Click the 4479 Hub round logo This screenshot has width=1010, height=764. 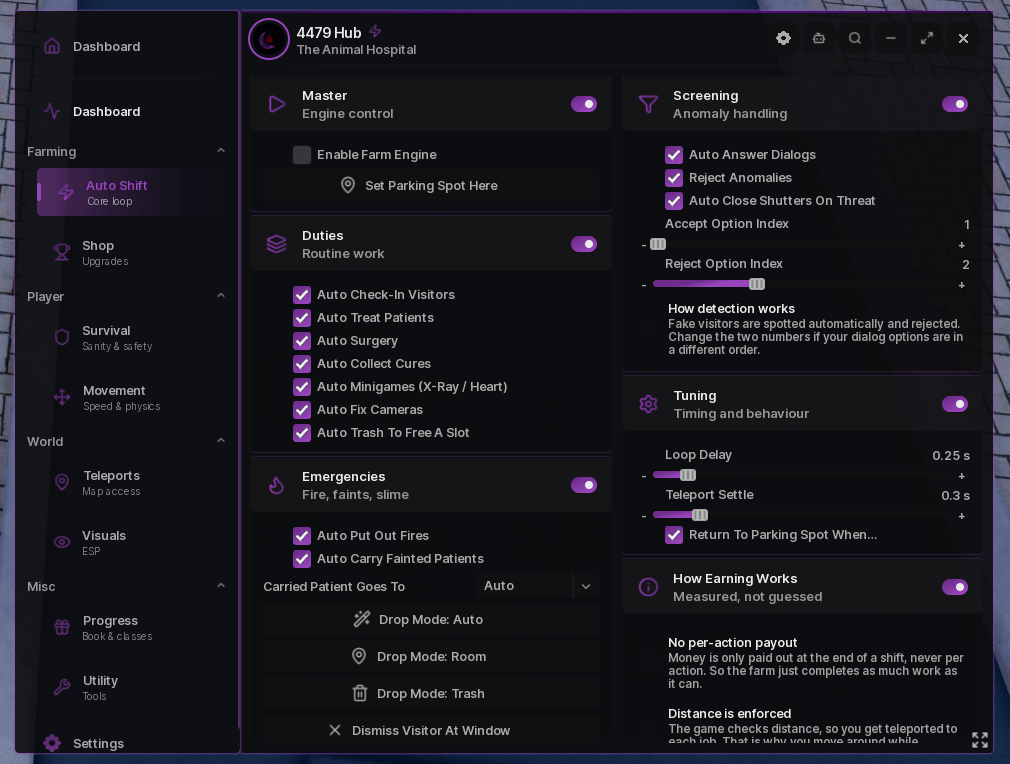[x=269, y=39]
